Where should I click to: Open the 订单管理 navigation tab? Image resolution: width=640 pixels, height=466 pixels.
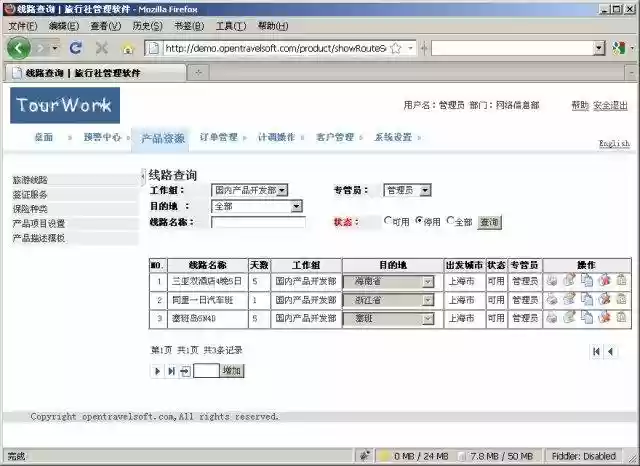(218, 138)
